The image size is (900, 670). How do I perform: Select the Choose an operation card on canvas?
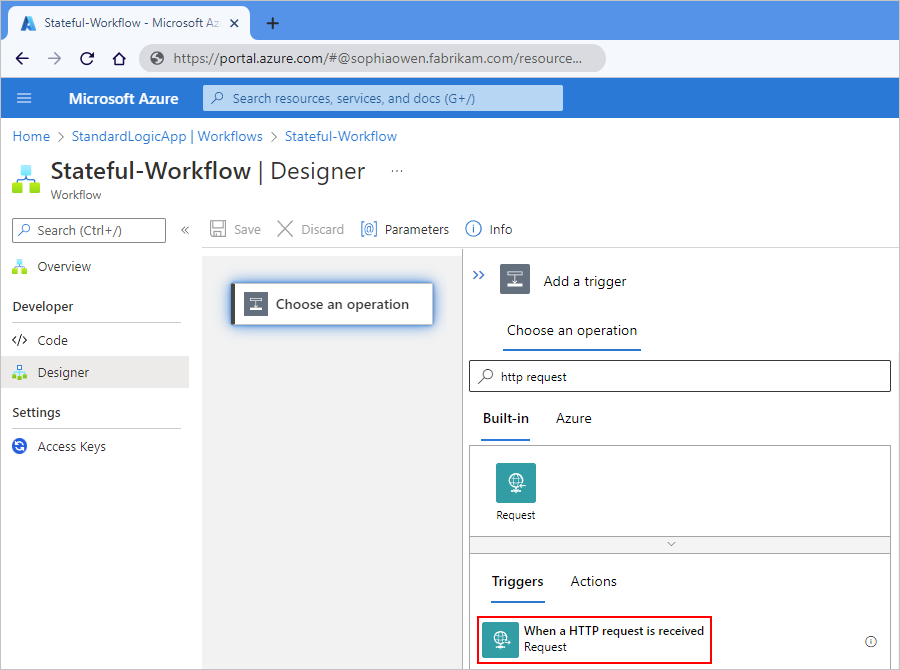pos(332,304)
